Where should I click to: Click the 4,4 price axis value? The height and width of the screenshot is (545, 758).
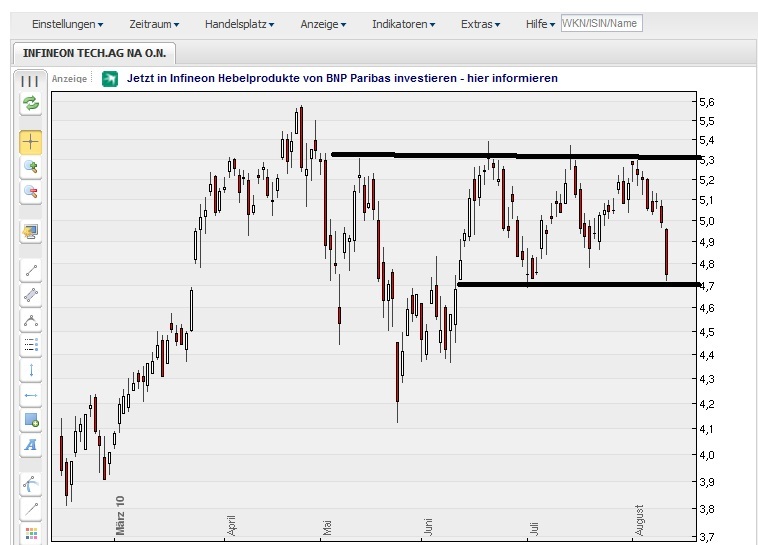(x=707, y=355)
